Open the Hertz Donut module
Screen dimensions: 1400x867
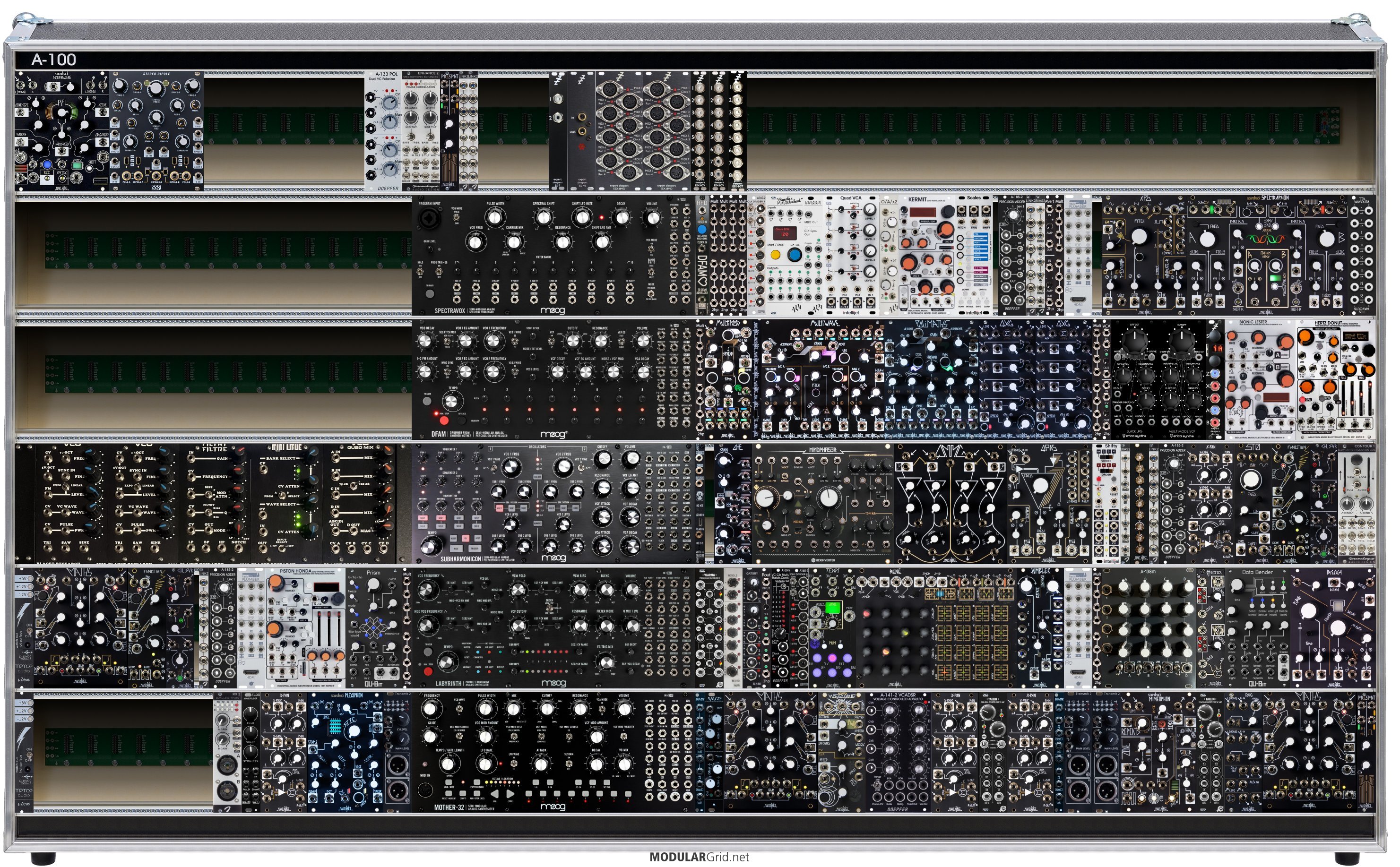(1335, 379)
